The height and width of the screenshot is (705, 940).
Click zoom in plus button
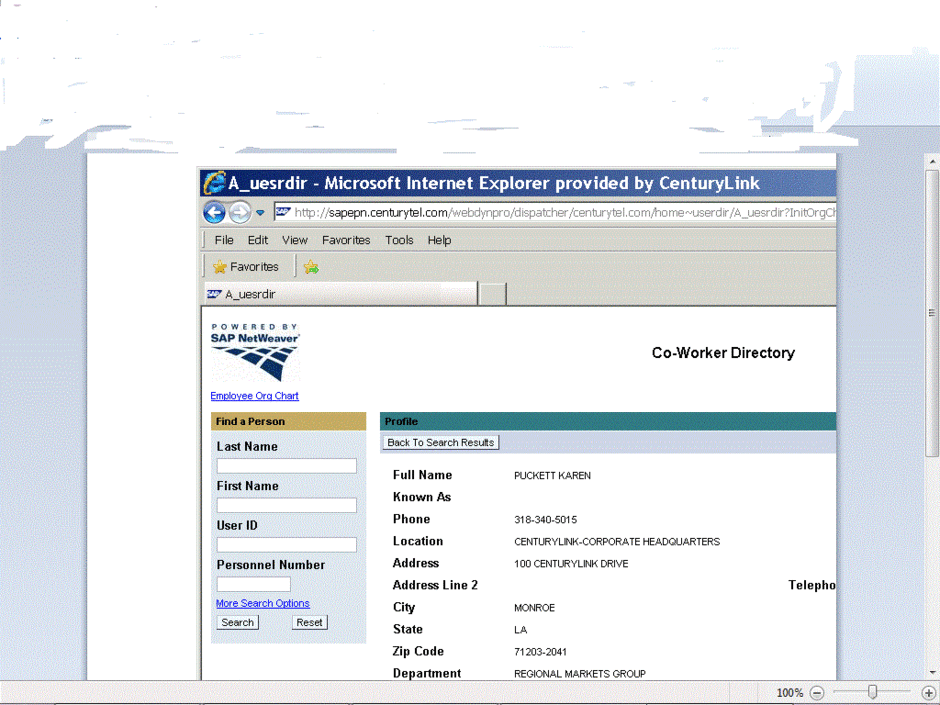tap(929, 693)
